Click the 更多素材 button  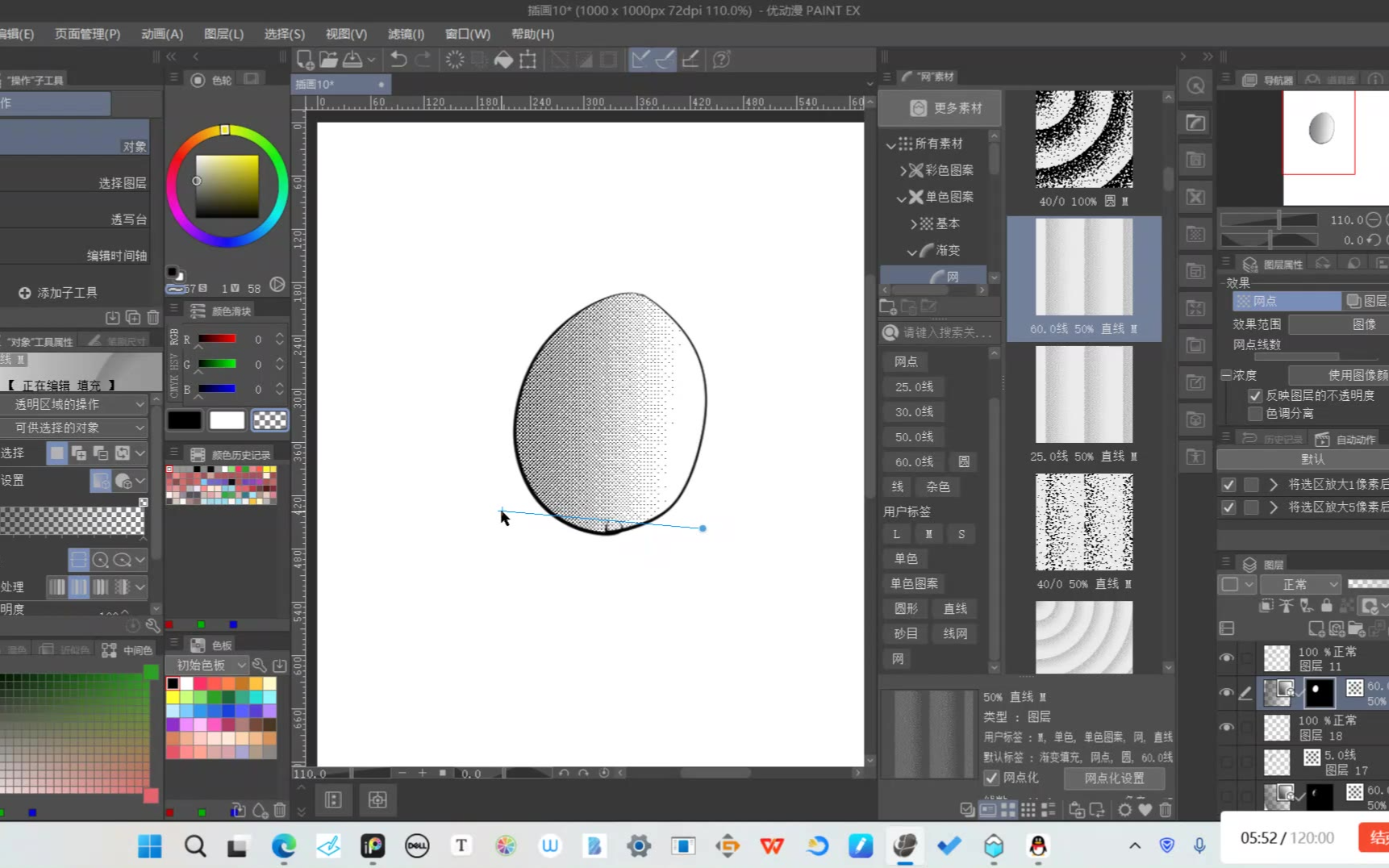[x=941, y=108]
